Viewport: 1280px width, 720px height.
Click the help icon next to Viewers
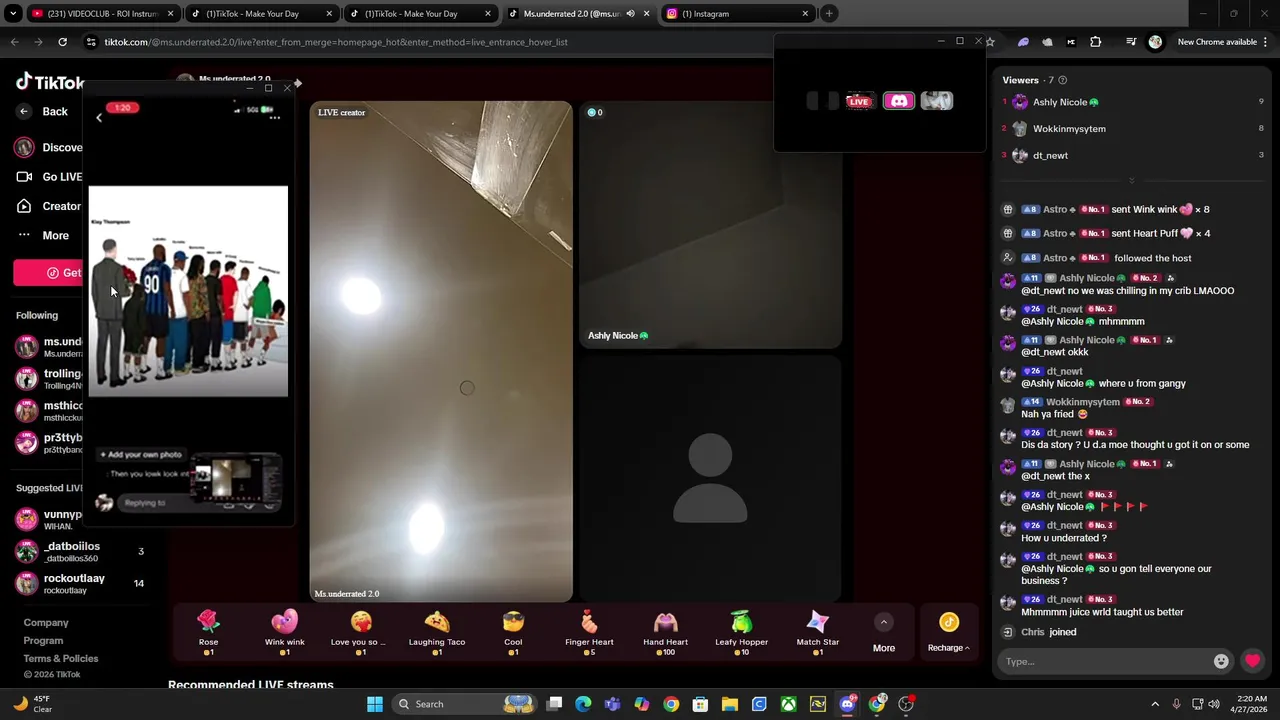[1062, 80]
